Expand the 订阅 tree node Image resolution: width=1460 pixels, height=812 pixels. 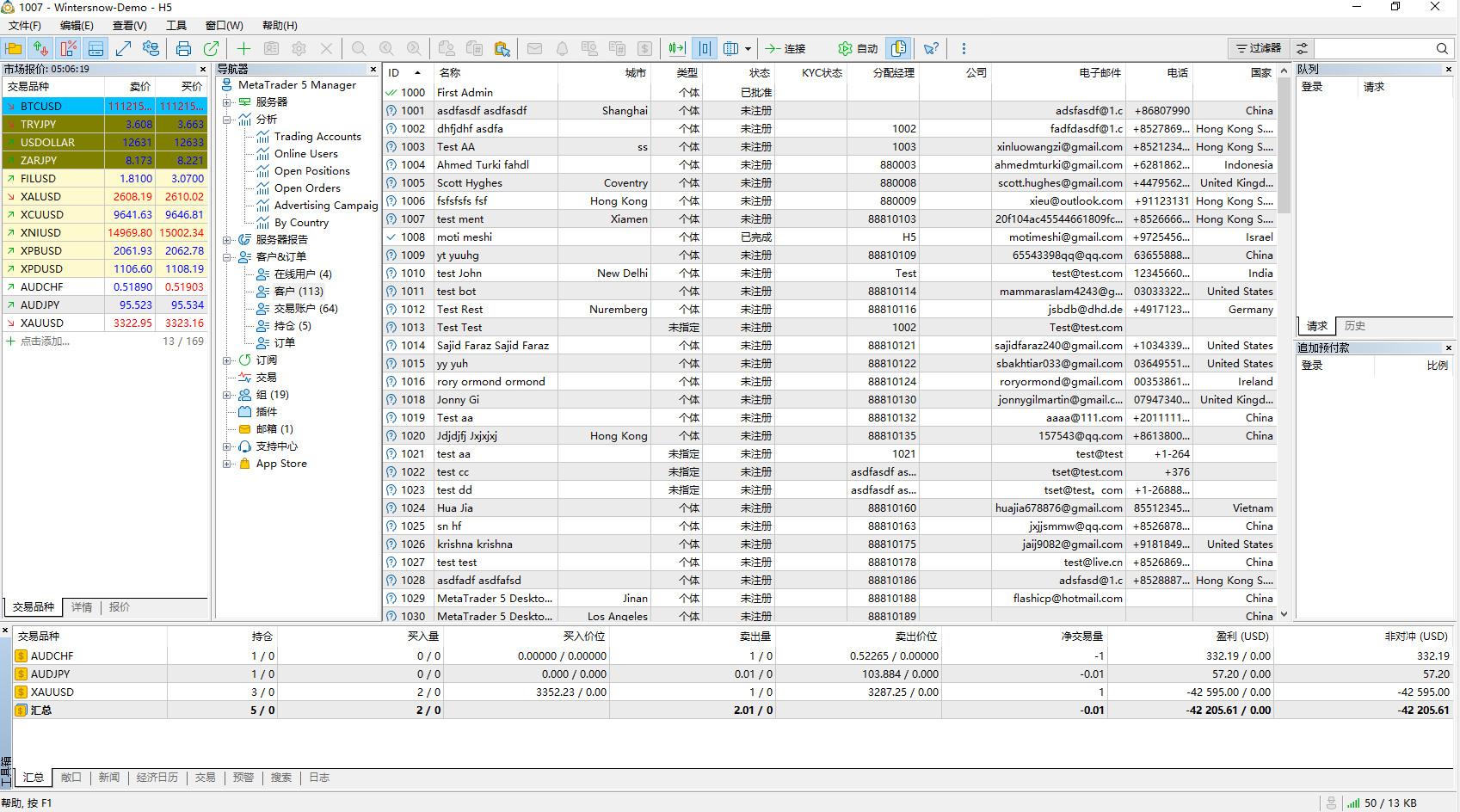click(227, 360)
